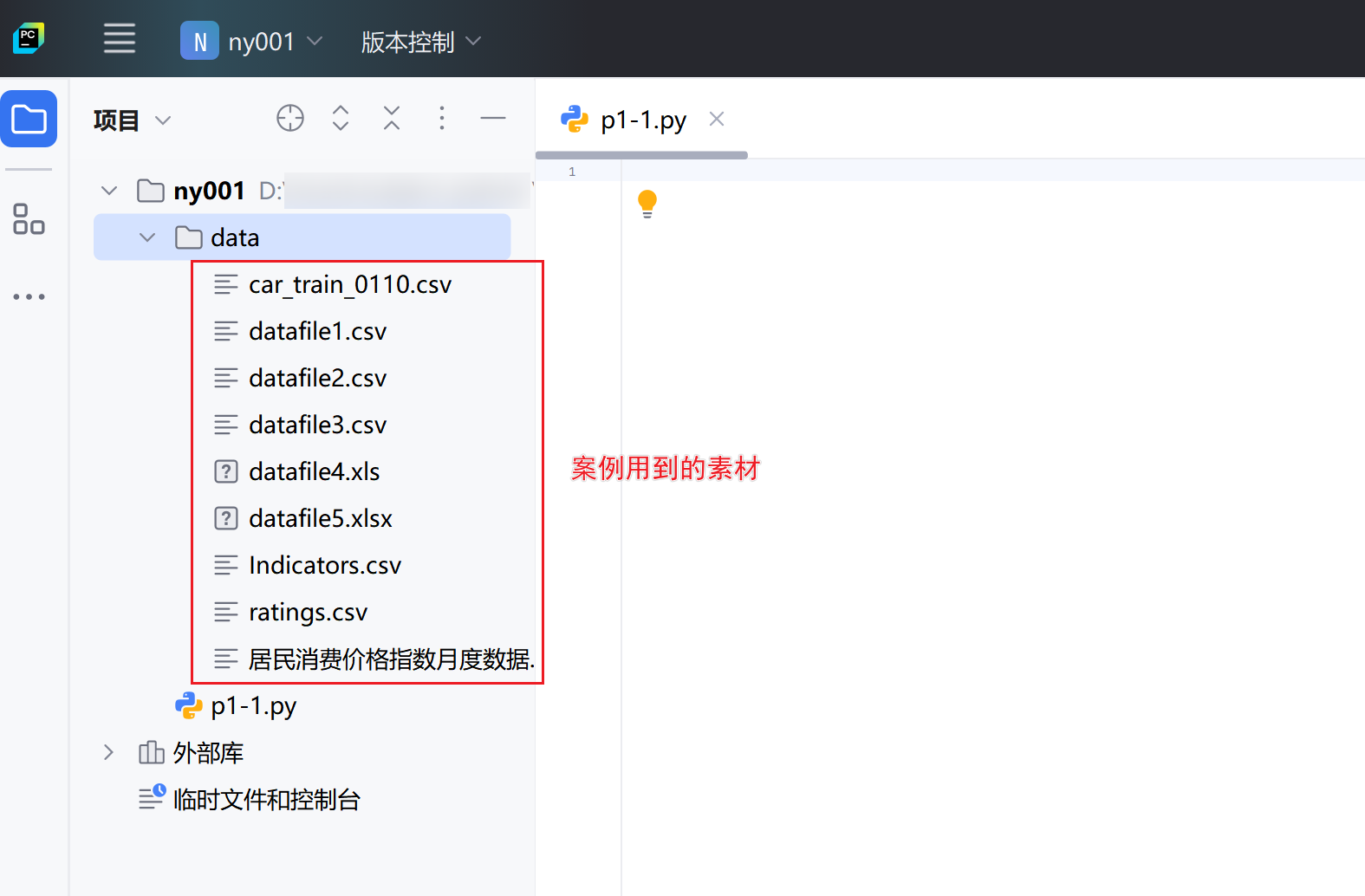Switch to the p1-1.py editor tab
1365x896 pixels.
pyautogui.click(x=642, y=120)
